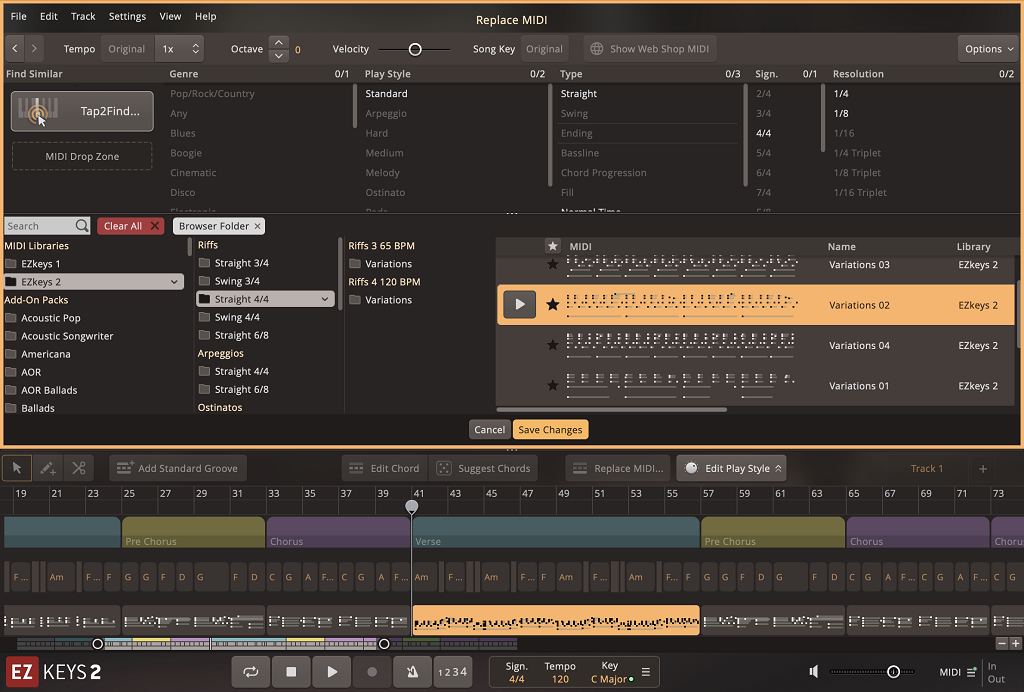The height and width of the screenshot is (692, 1024).
Task: Start playback with transport play button
Action: coord(332,672)
